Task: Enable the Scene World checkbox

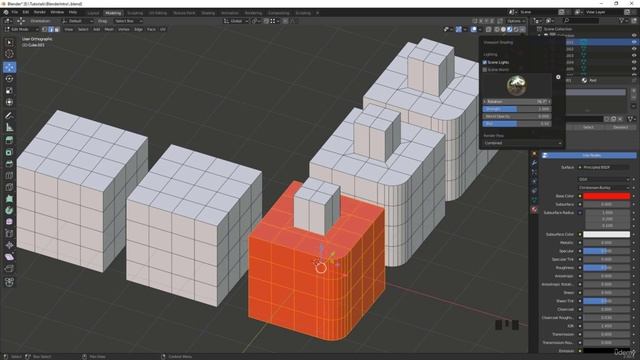Action: pos(485,70)
